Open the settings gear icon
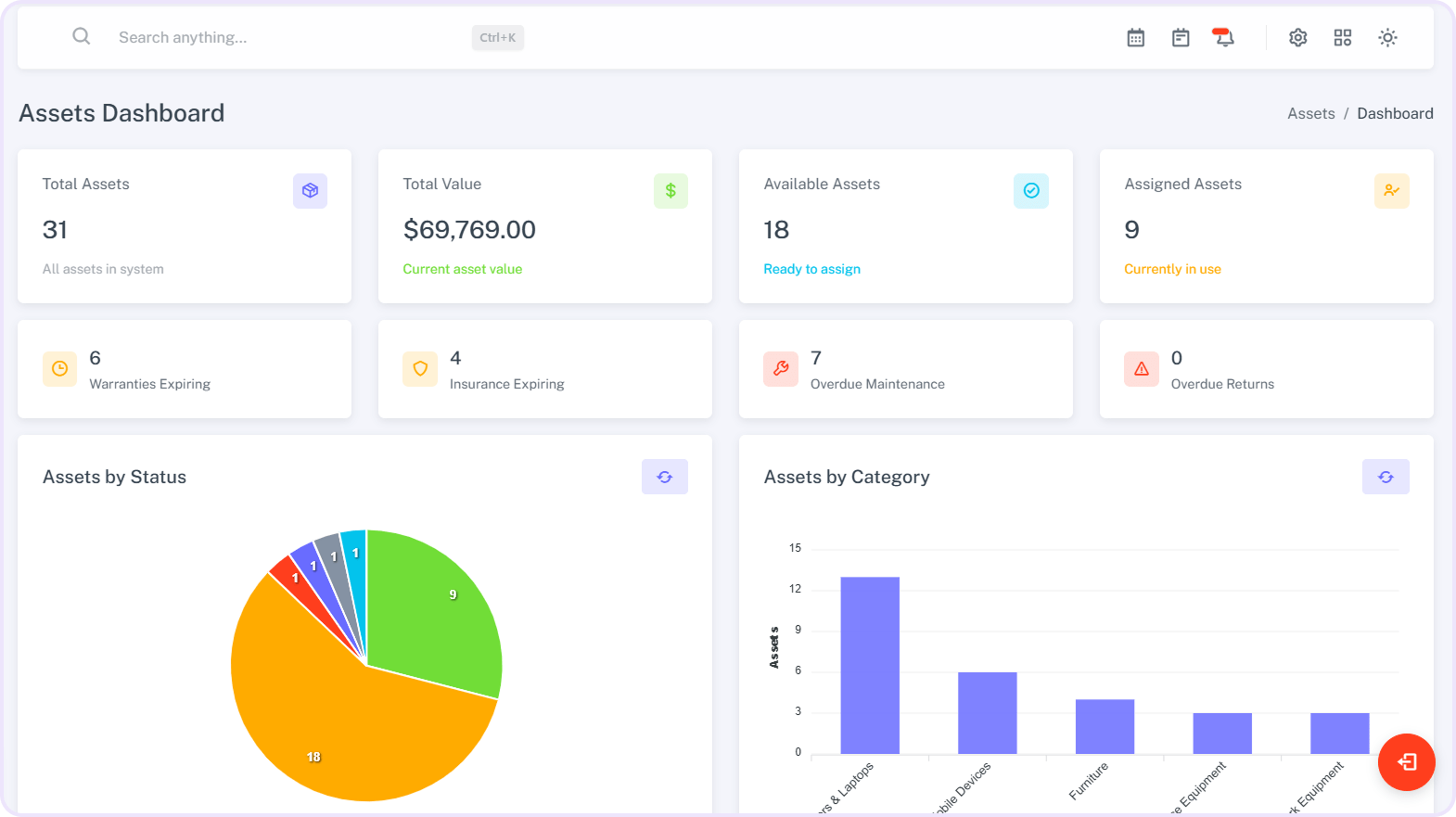The image size is (1456, 817). (x=1297, y=38)
